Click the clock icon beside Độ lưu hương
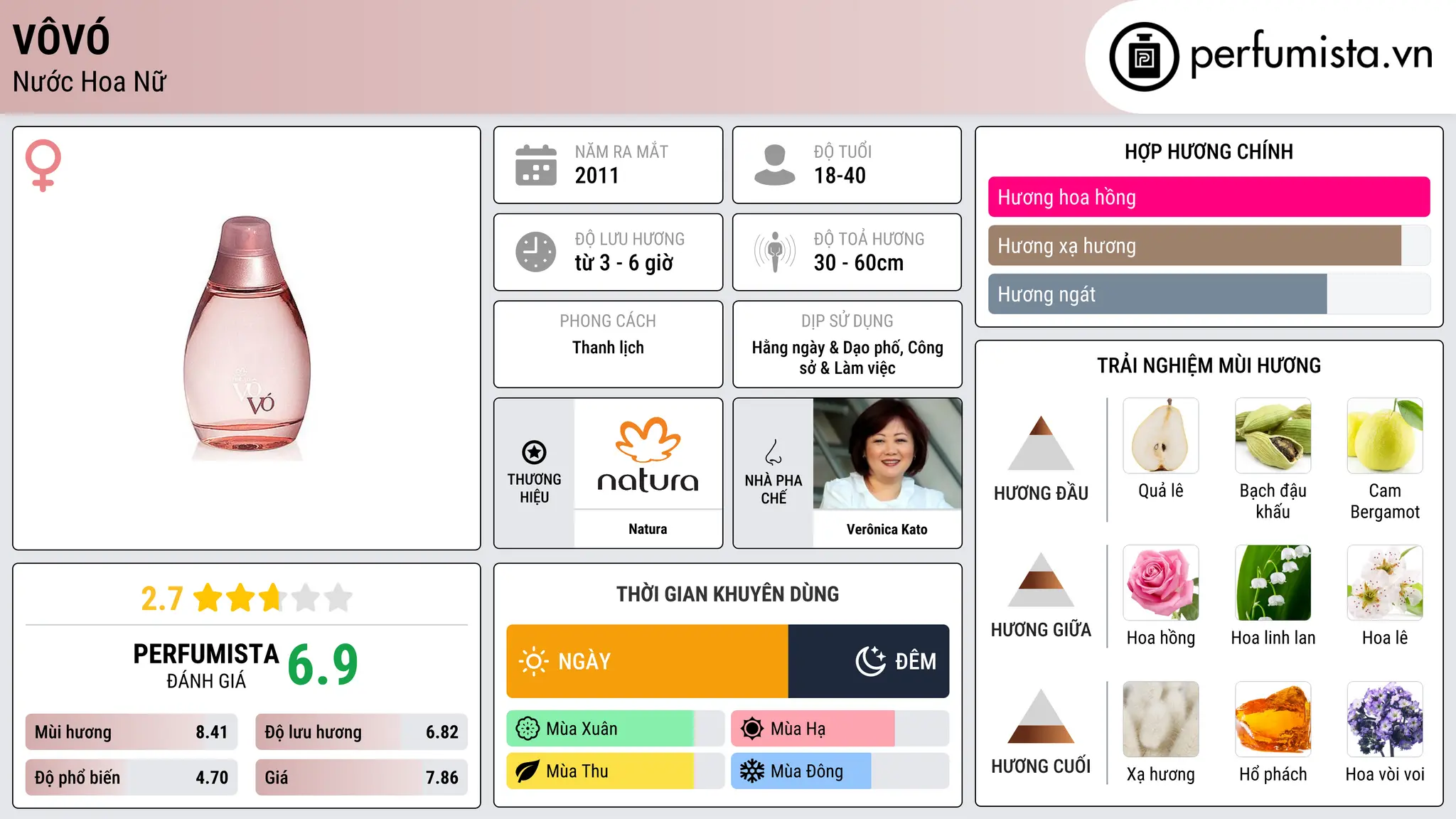 (536, 252)
